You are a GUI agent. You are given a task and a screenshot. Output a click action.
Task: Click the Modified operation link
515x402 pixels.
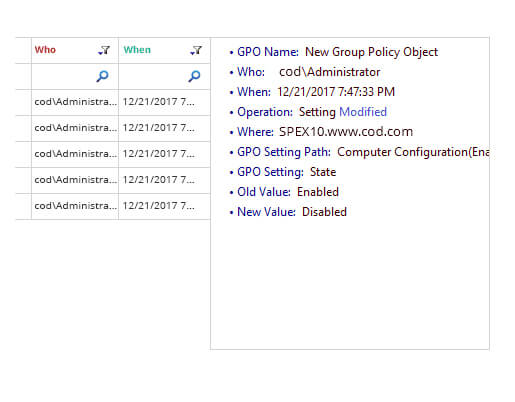coord(363,112)
